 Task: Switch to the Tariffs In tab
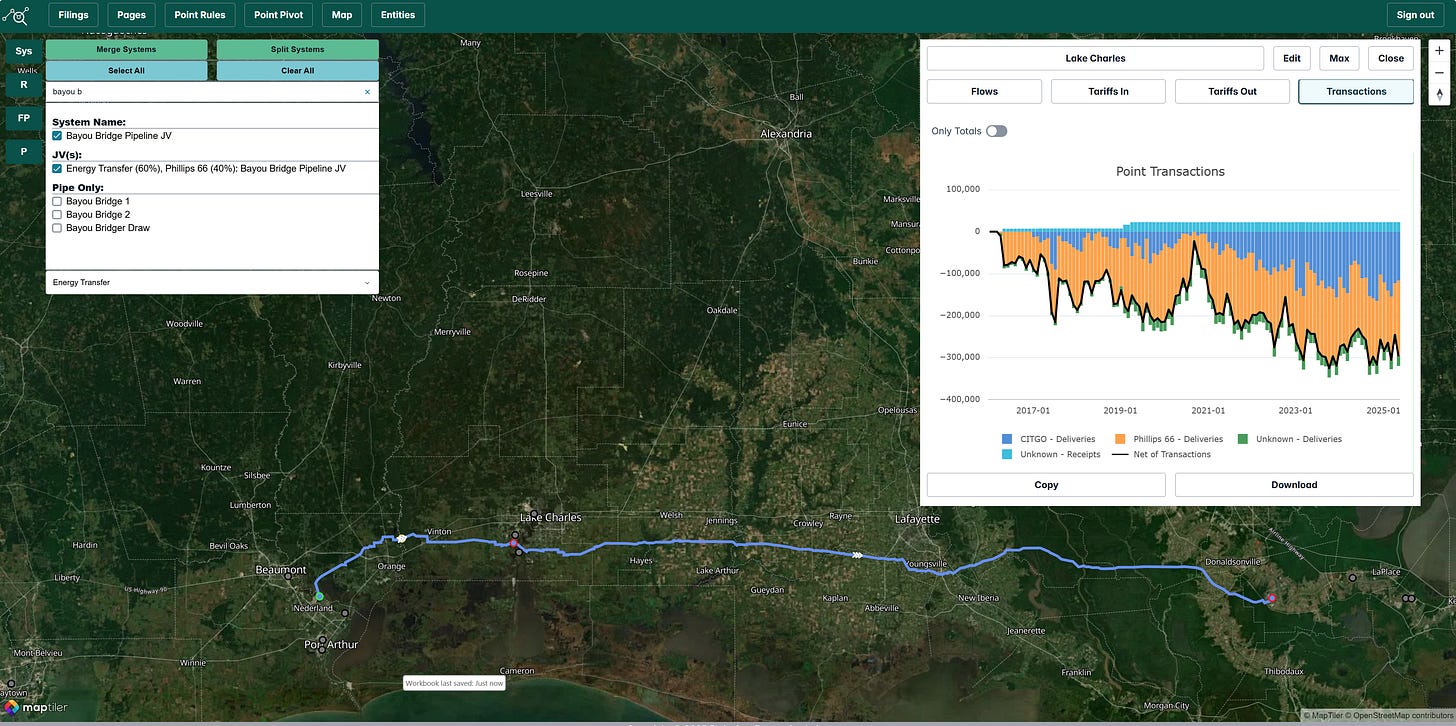point(1108,91)
